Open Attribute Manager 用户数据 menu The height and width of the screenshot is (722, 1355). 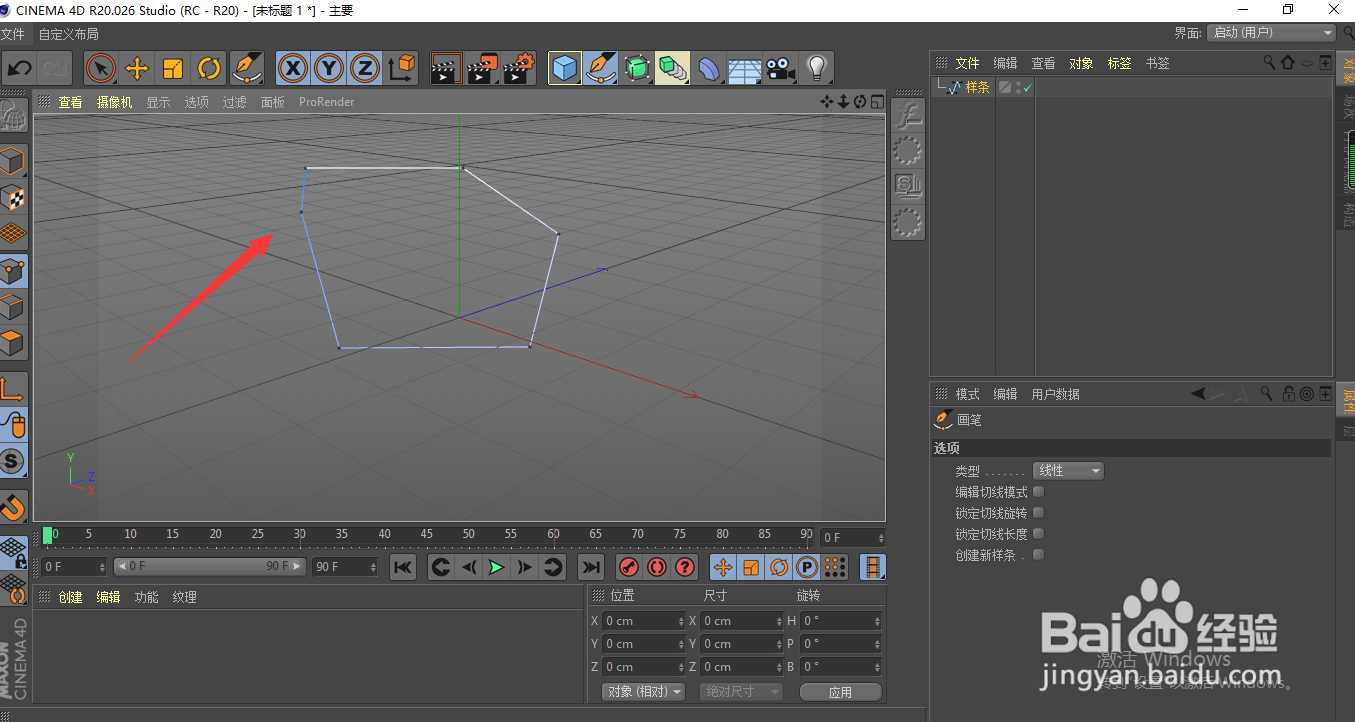coord(1055,394)
